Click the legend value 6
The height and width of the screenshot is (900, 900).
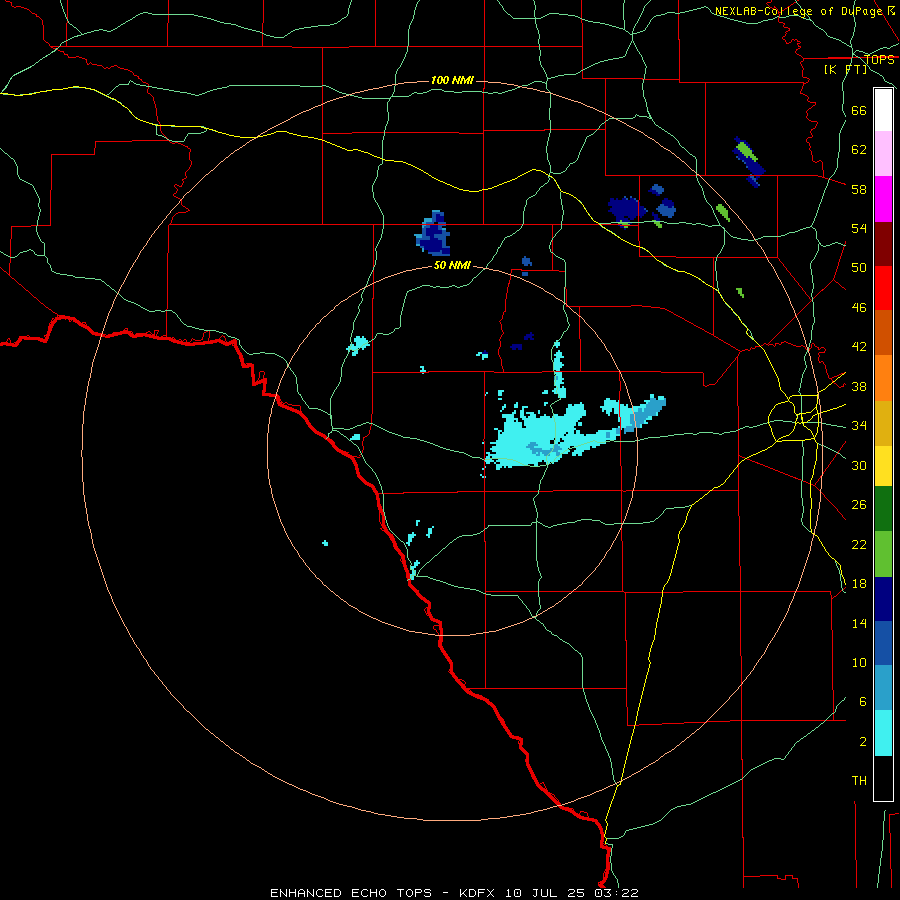[x=863, y=702]
